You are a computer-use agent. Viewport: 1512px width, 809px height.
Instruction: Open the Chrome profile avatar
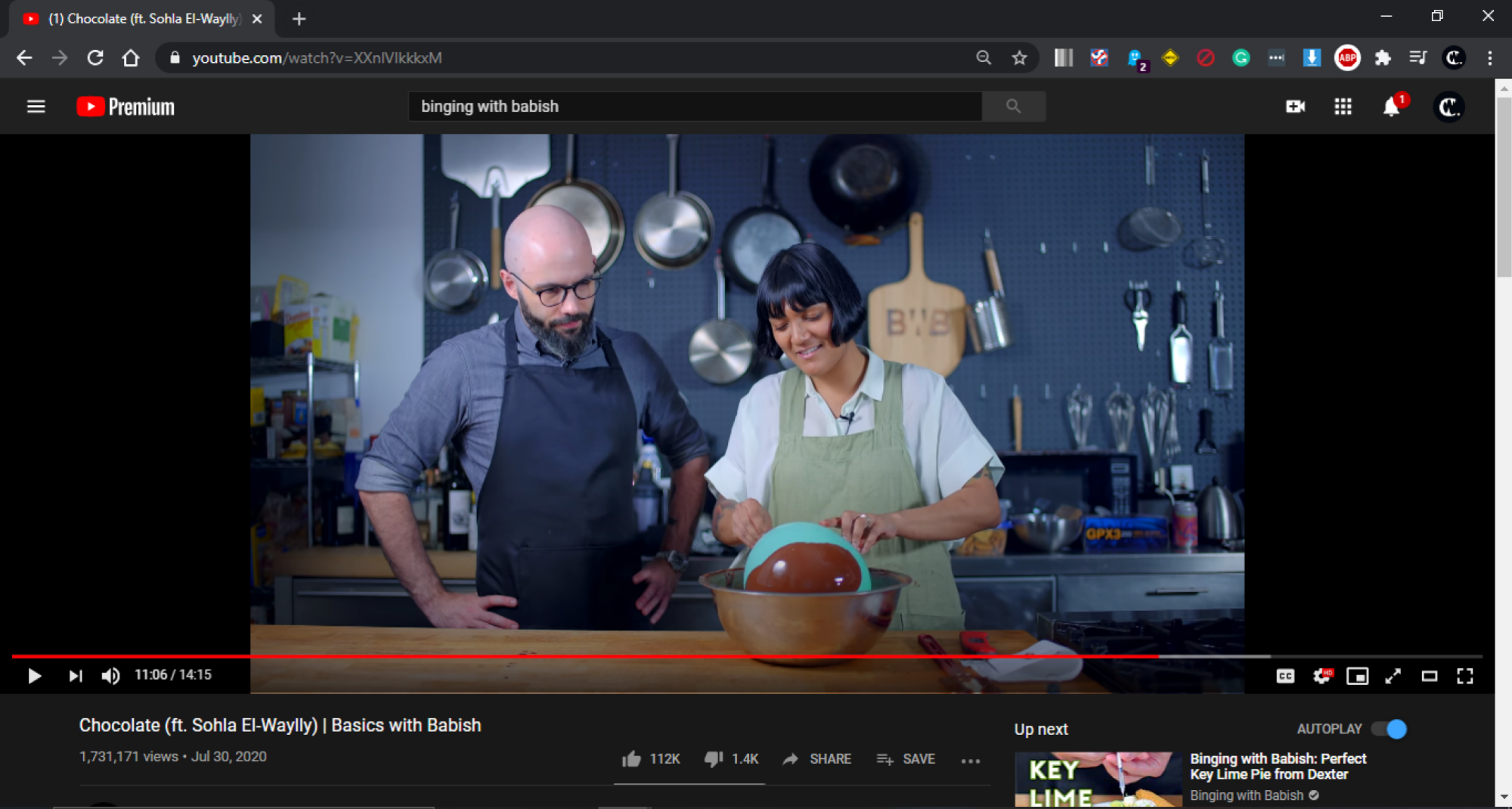[x=1454, y=57]
